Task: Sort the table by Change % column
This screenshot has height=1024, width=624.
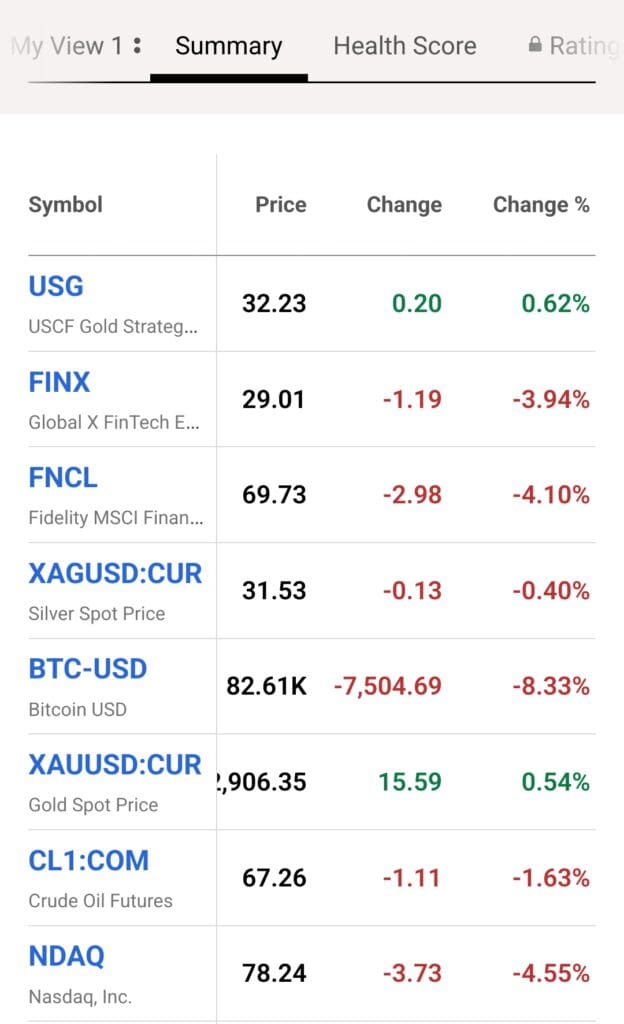Action: 542,204
